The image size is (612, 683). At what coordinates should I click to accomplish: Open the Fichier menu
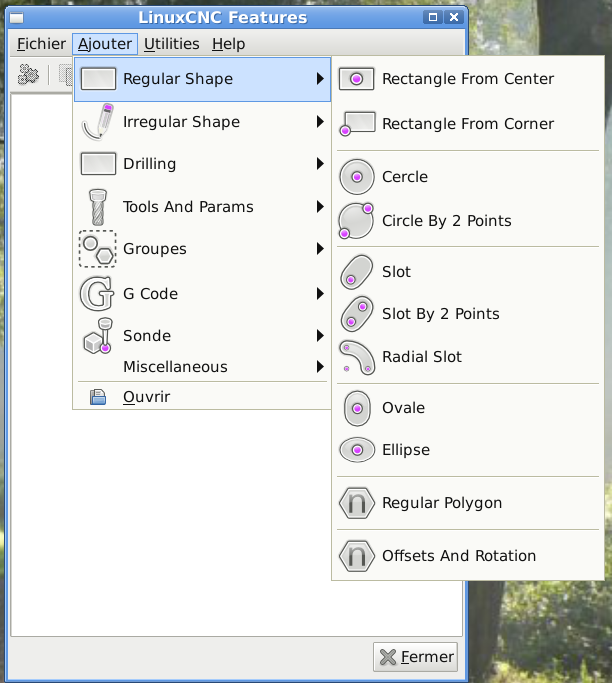[41, 44]
